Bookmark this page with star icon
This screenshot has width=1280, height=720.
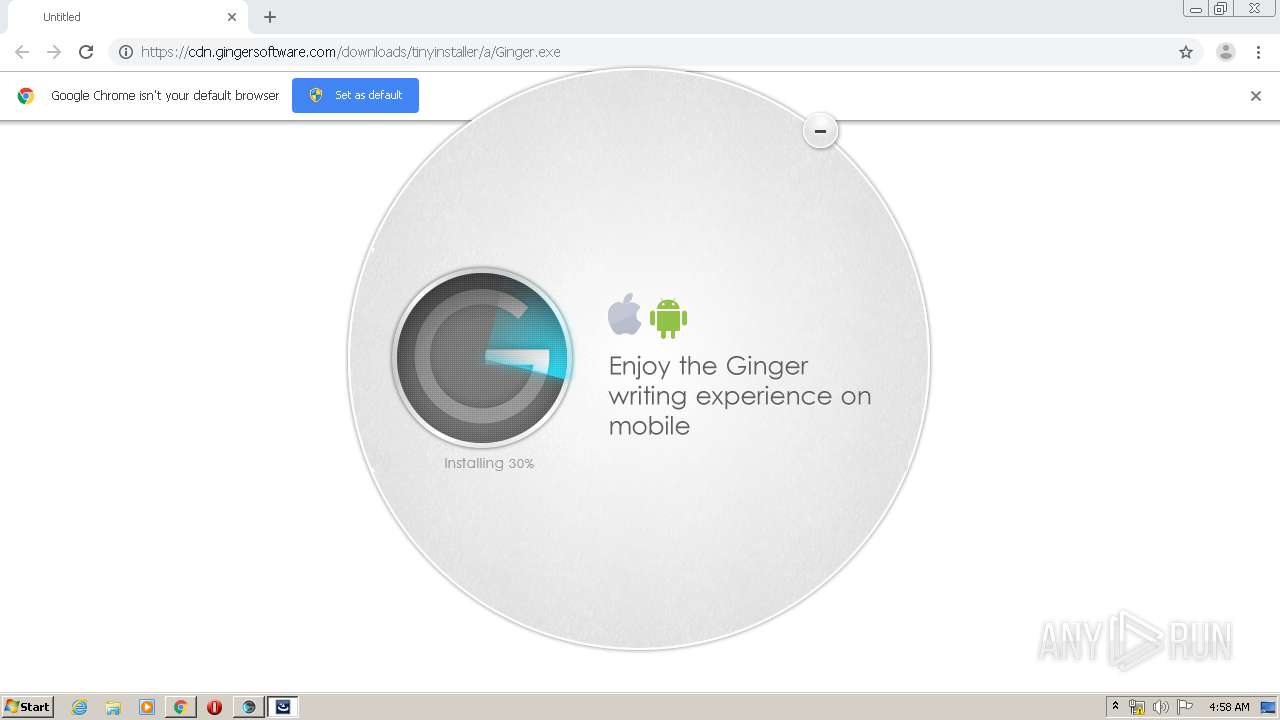pyautogui.click(x=1186, y=52)
